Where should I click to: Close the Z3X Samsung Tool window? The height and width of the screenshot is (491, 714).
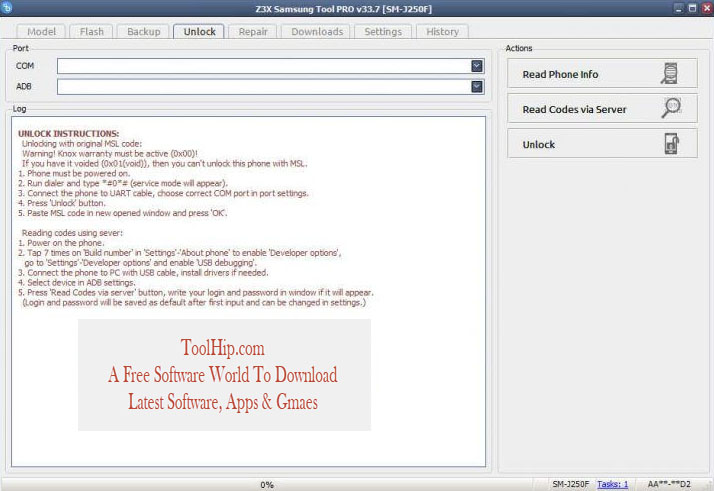(706, 8)
